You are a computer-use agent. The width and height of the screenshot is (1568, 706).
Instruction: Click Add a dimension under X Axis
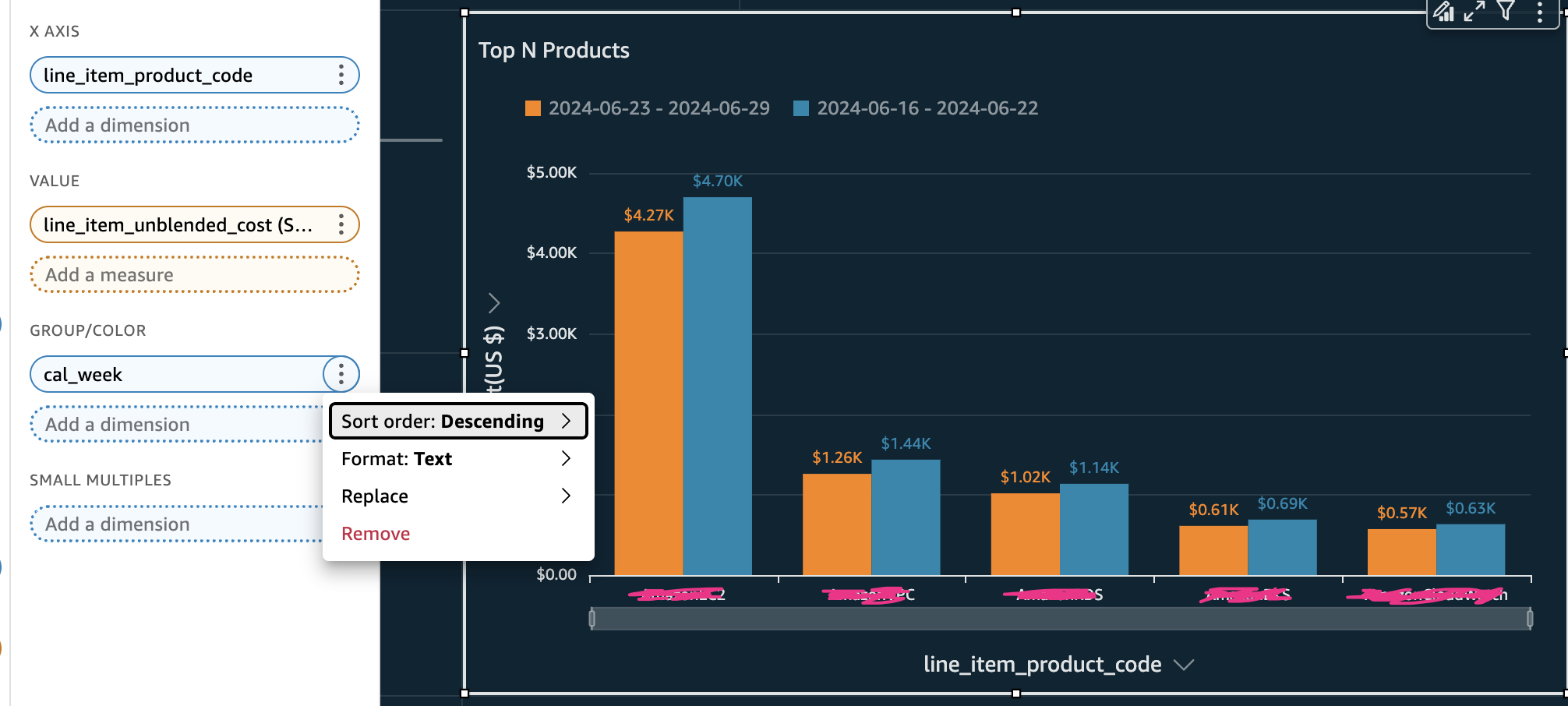(194, 125)
